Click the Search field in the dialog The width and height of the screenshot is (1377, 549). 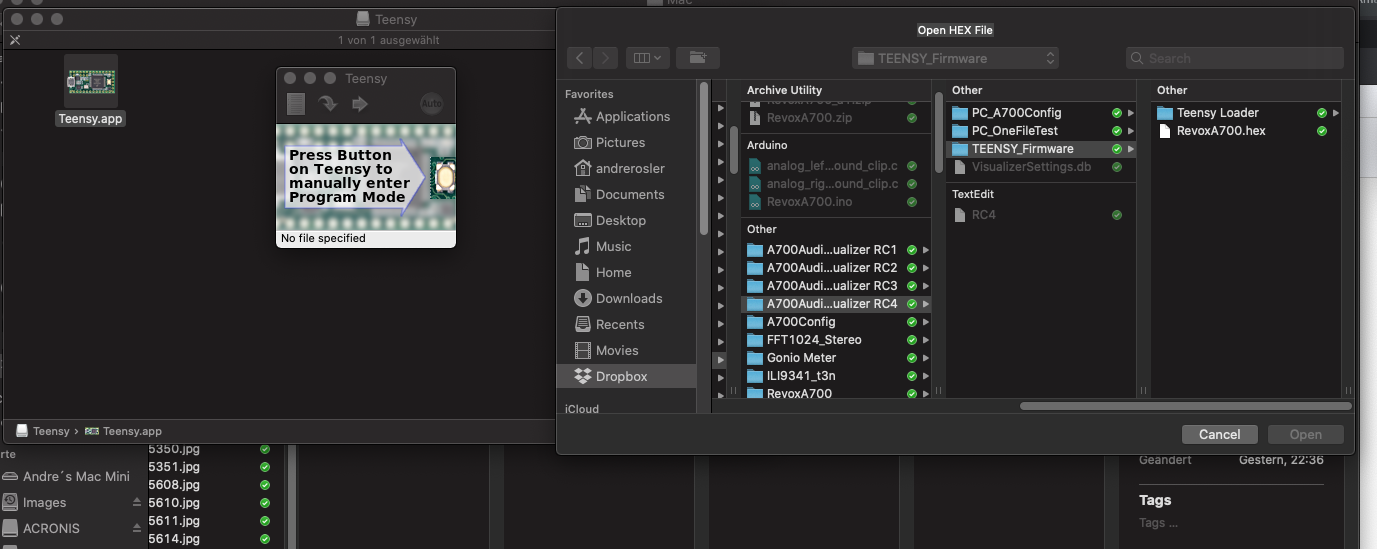pyautogui.click(x=1234, y=58)
